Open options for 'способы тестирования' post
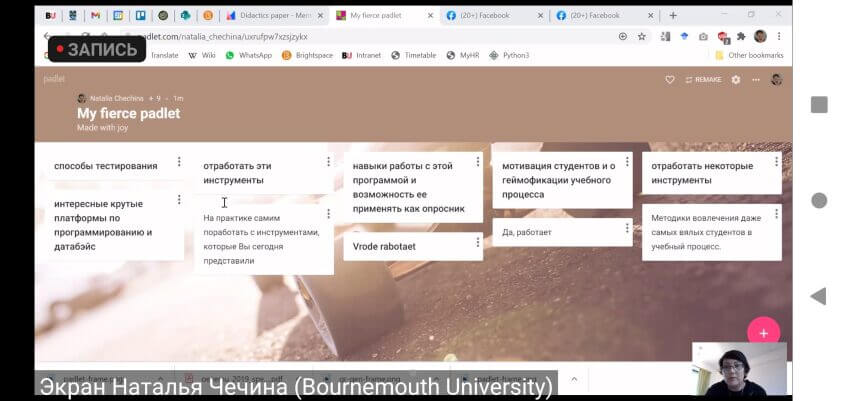The width and height of the screenshot is (846, 401). tap(179, 162)
